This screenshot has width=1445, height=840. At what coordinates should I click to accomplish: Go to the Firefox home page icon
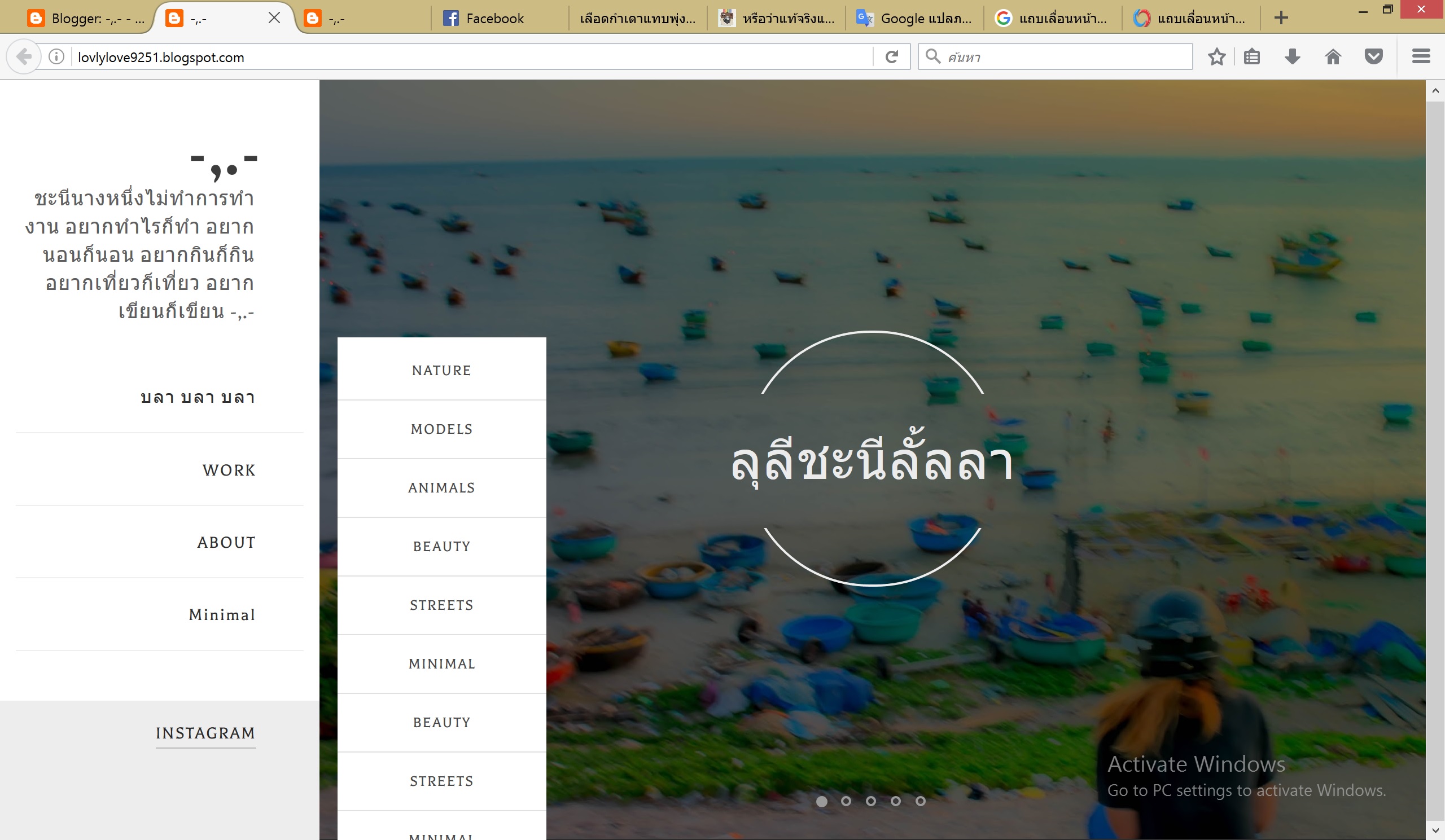1333,57
